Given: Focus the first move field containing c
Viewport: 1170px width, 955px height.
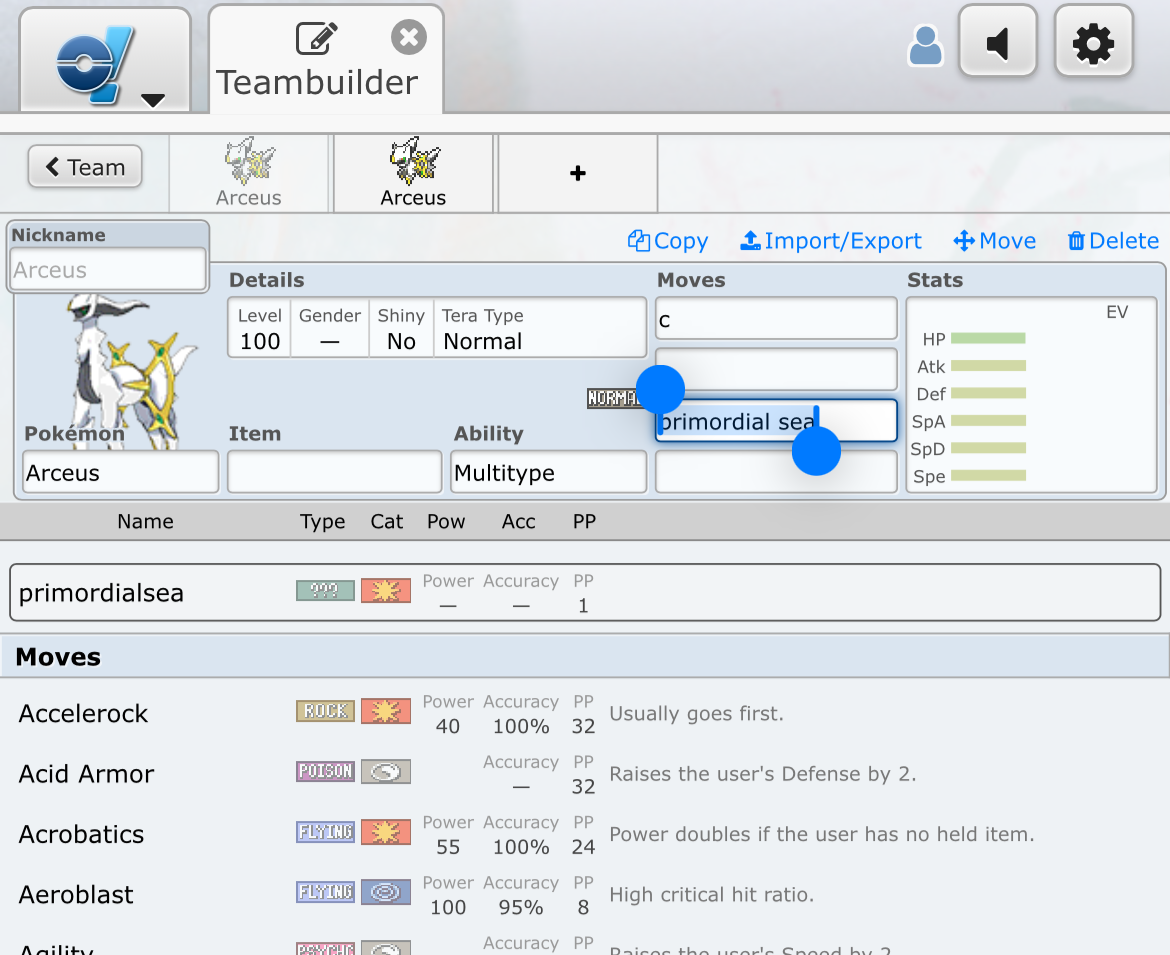Looking at the screenshot, I should (x=776, y=319).
